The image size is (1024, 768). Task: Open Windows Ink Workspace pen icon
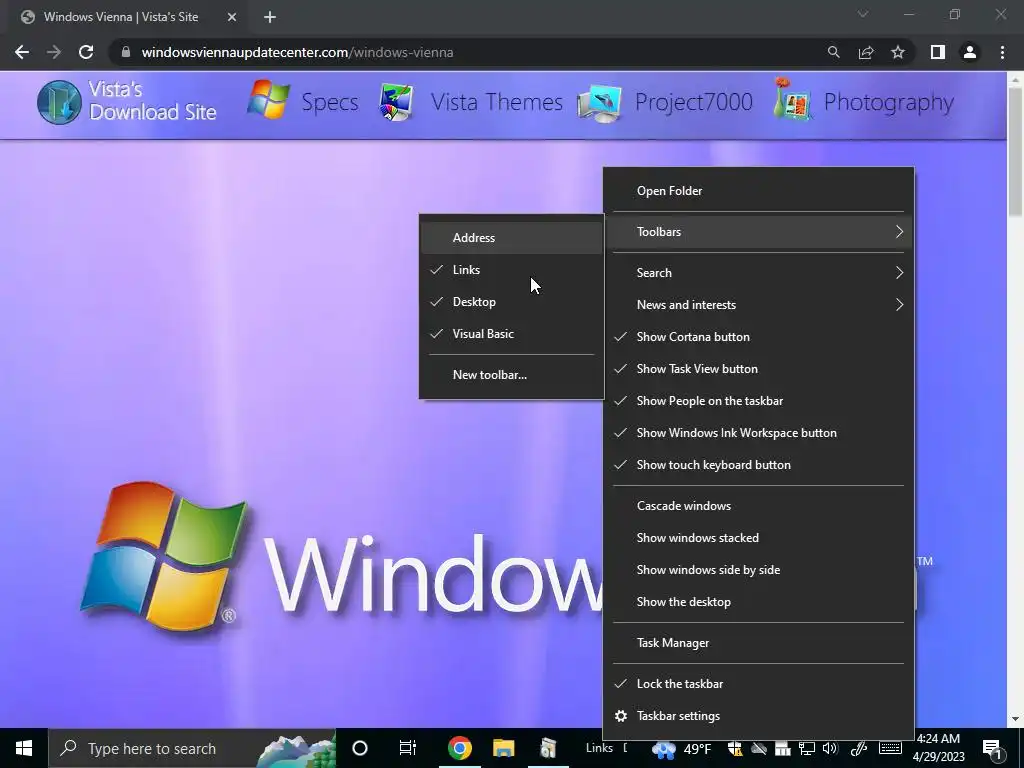tap(859, 748)
